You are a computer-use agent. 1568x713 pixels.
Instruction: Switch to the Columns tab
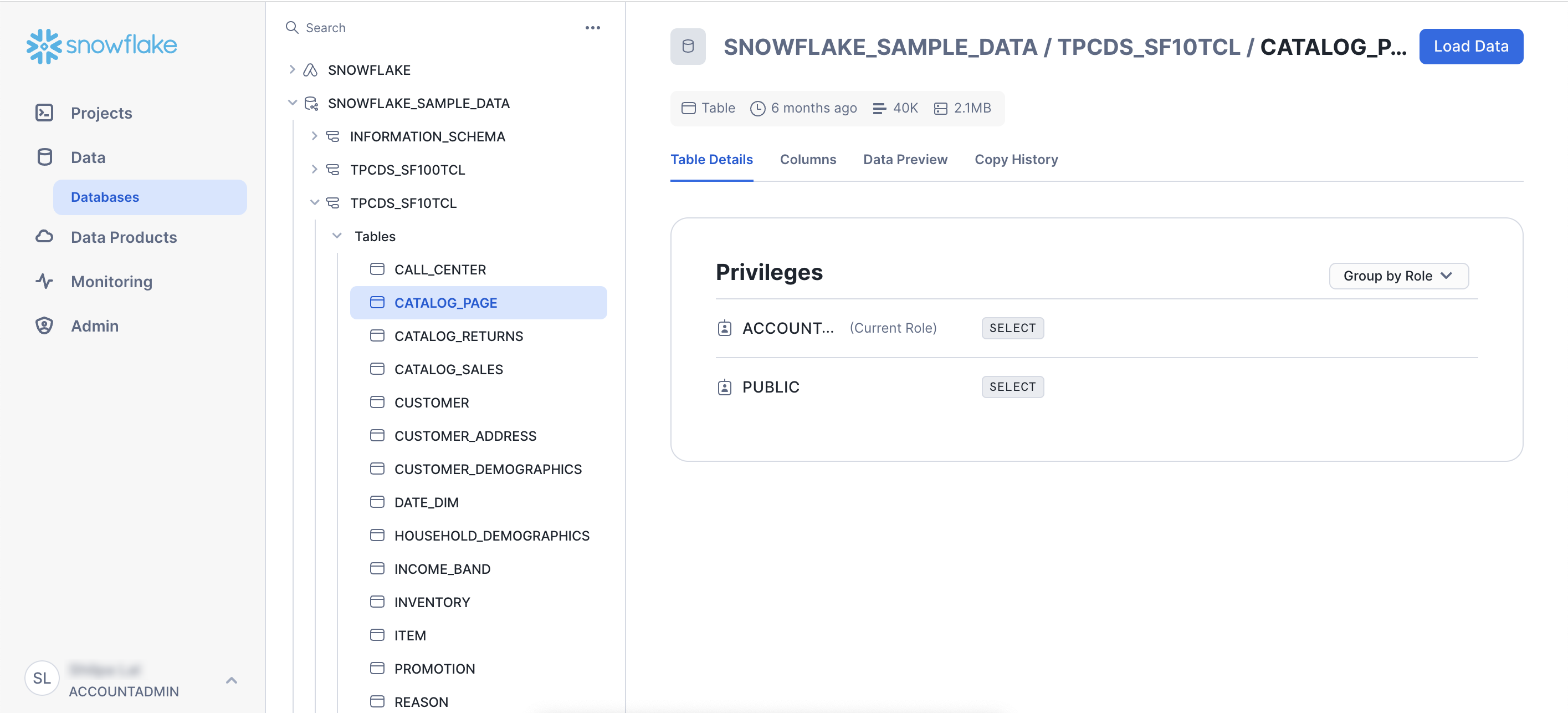point(808,160)
